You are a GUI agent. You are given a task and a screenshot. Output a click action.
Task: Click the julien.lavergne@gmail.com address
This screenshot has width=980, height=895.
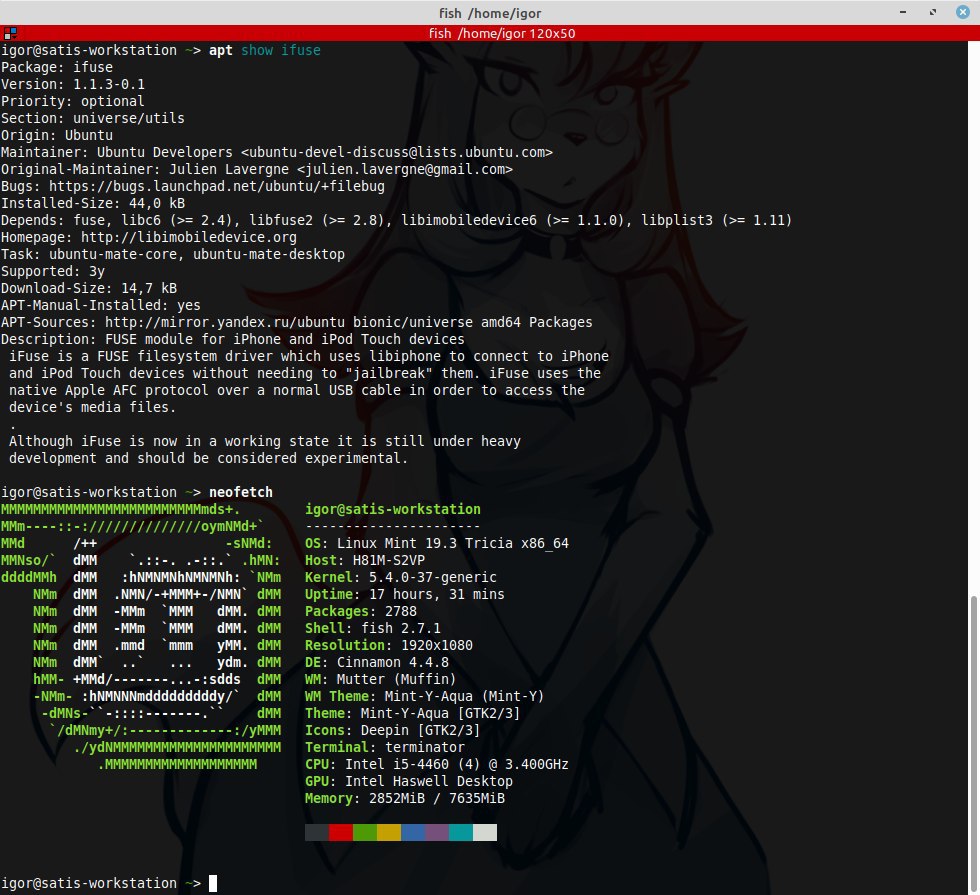405,169
